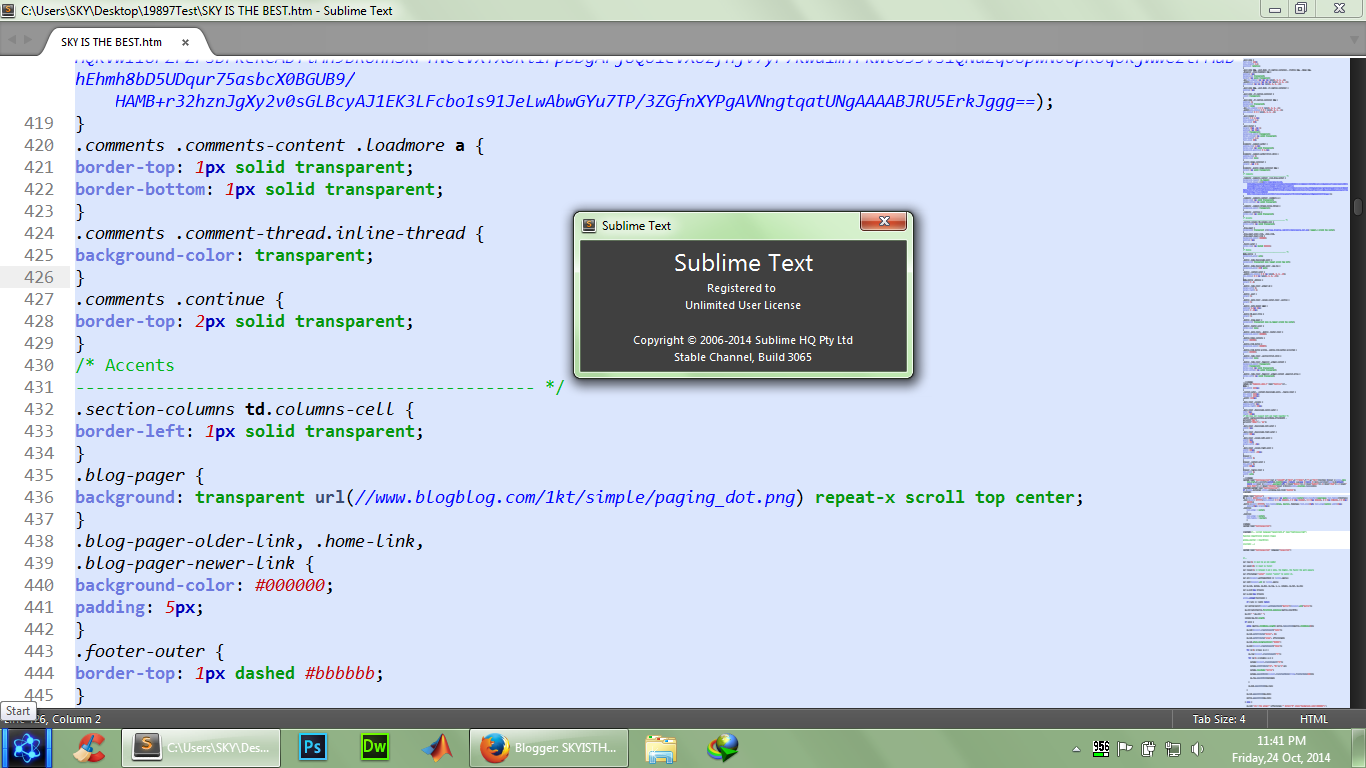
Task: Open the Windows Start orb
Action: pyautogui.click(x=26, y=746)
